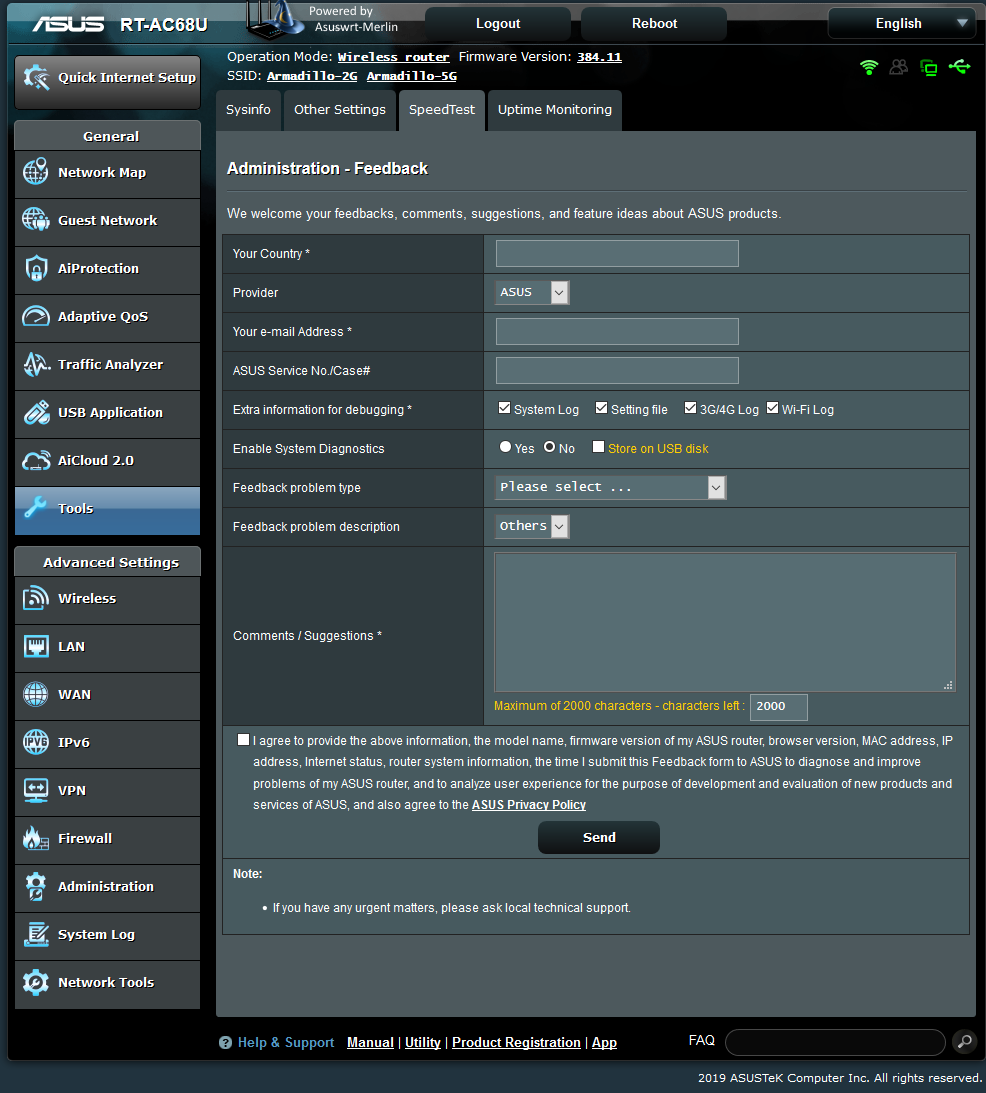
Task: Open the App link in footer
Action: coord(605,1042)
